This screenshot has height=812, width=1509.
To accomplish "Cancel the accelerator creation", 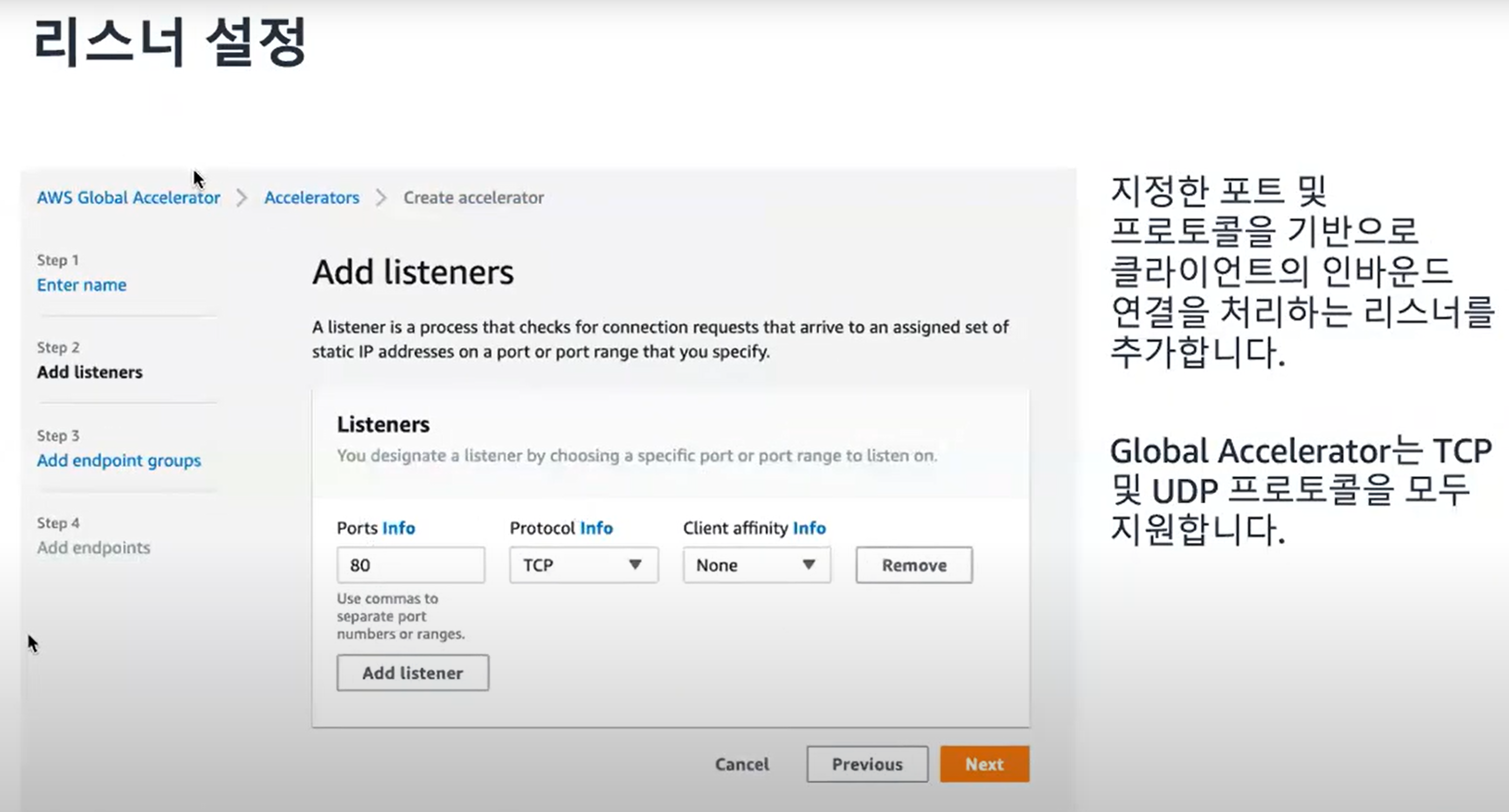I will pyautogui.click(x=741, y=764).
